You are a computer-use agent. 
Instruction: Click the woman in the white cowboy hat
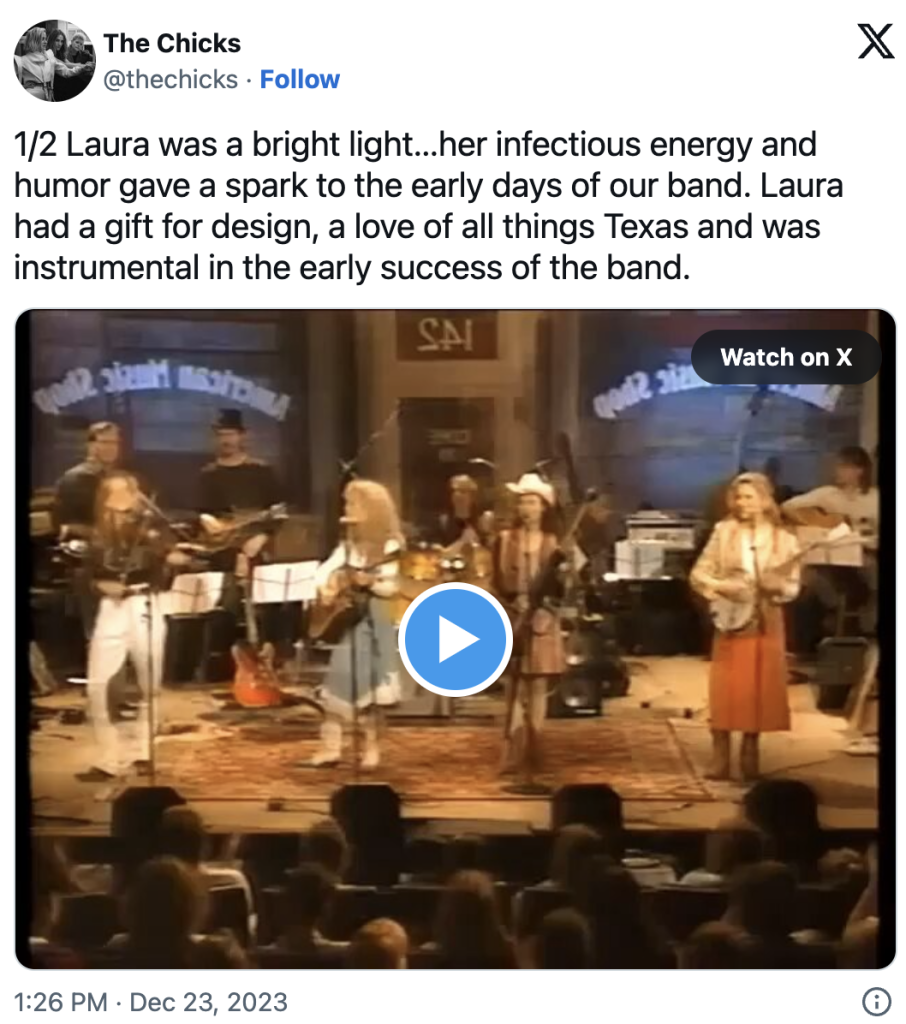pyautogui.click(x=532, y=580)
